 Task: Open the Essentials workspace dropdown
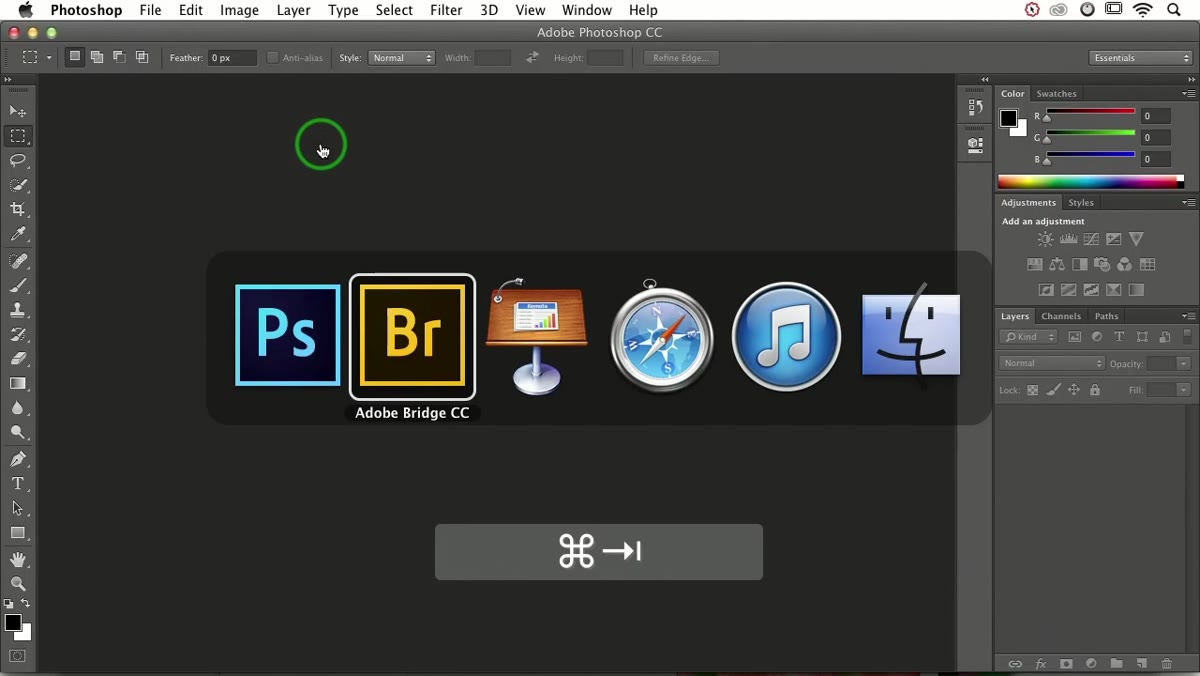point(1141,58)
